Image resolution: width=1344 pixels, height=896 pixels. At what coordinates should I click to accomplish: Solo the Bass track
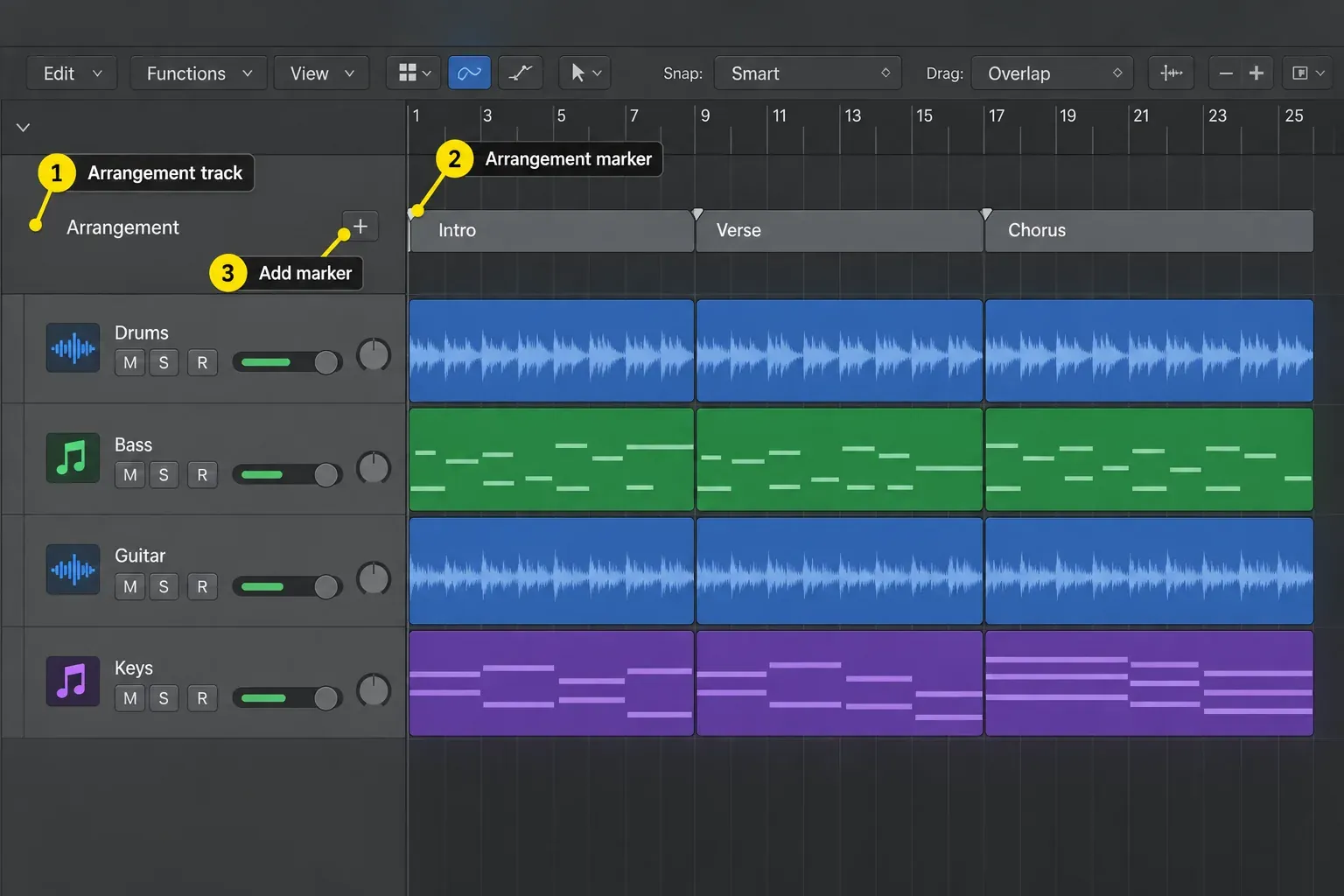164,474
